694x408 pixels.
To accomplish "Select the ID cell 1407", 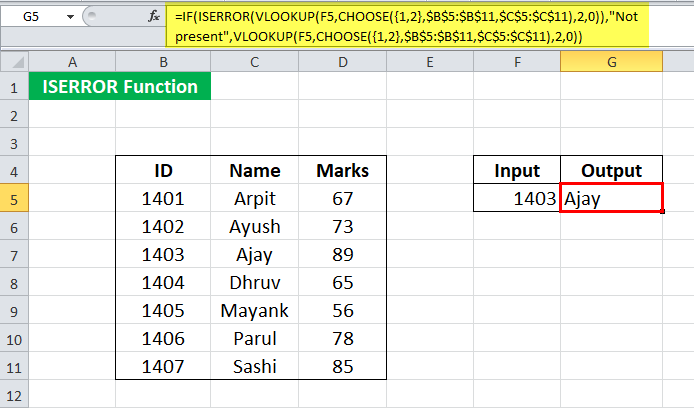I will coord(163,366).
